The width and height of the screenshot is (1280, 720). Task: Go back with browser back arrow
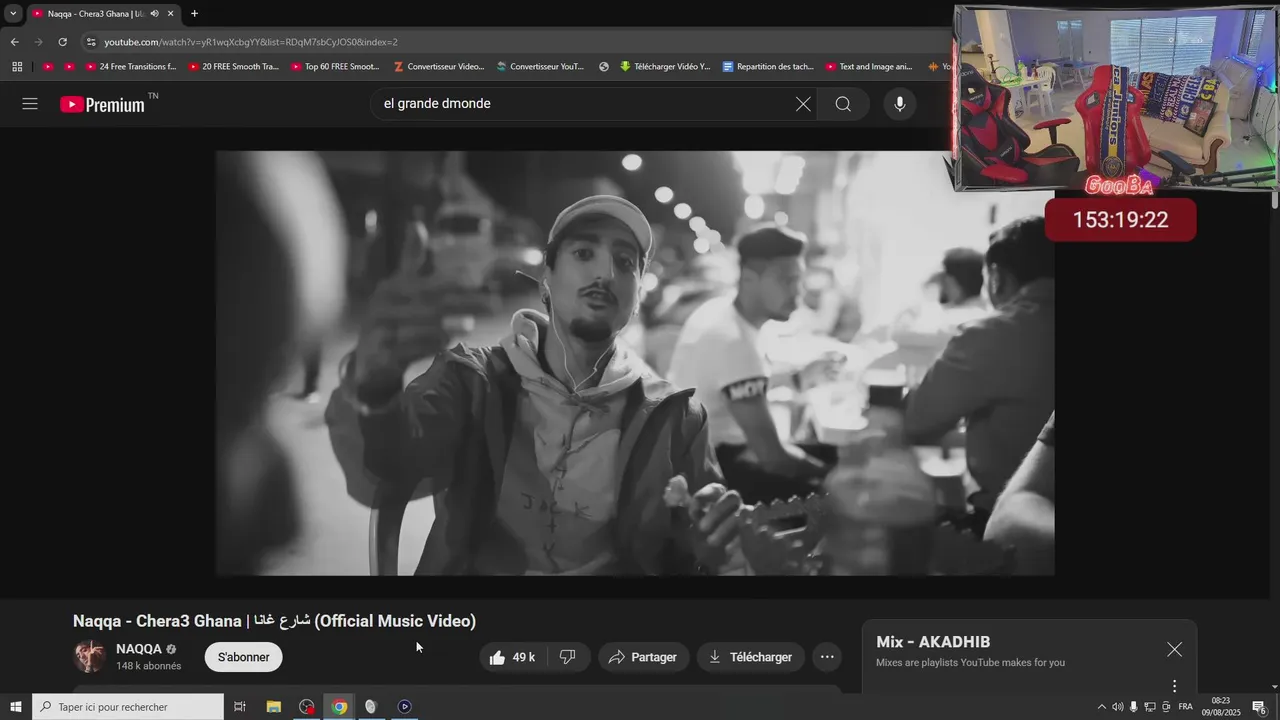click(14, 42)
